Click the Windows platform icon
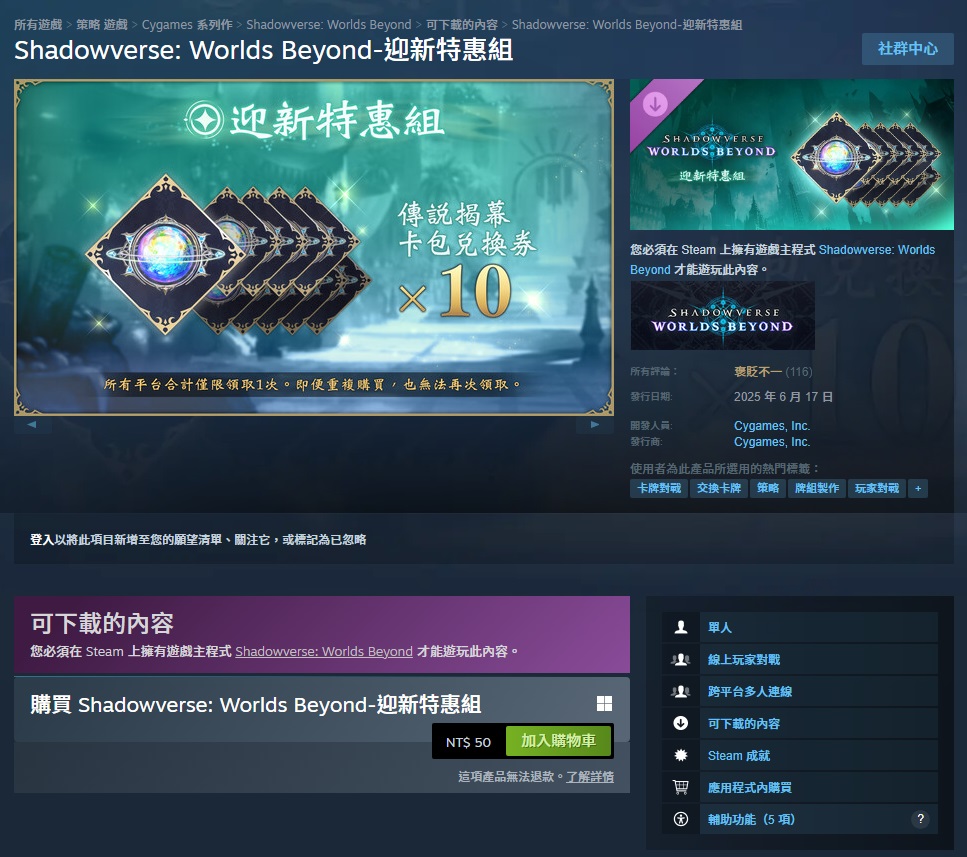 click(604, 703)
